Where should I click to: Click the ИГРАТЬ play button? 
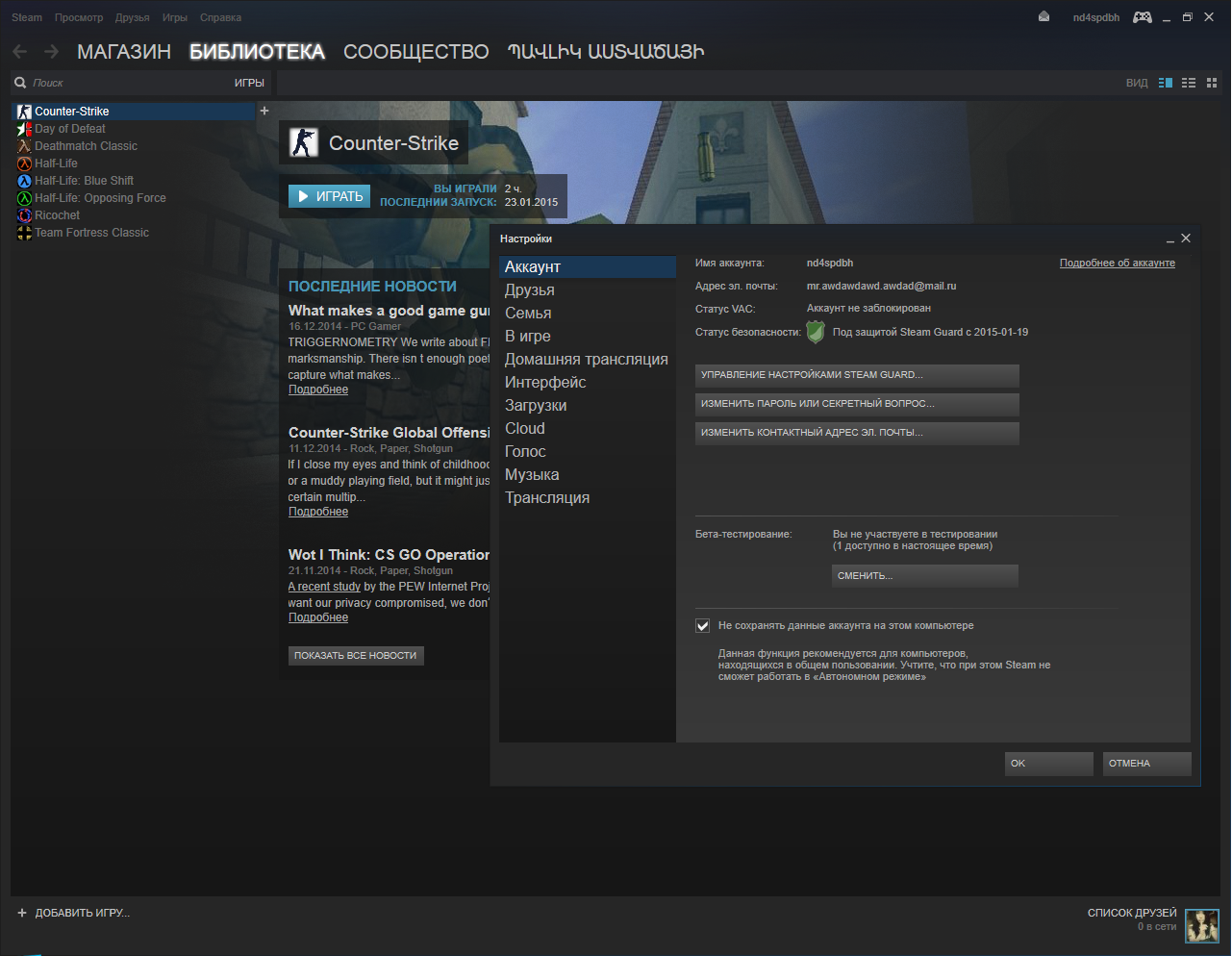click(329, 196)
